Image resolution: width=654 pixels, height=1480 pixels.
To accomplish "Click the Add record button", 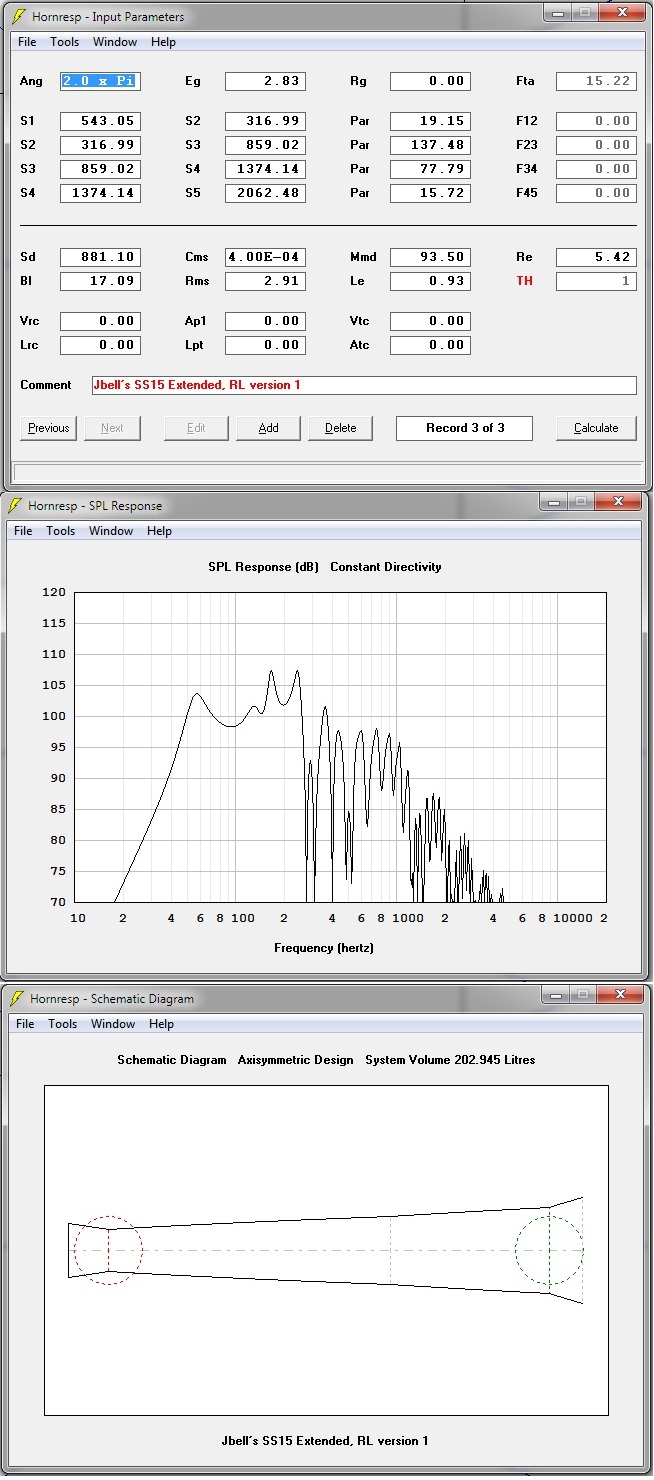I will coord(269,428).
